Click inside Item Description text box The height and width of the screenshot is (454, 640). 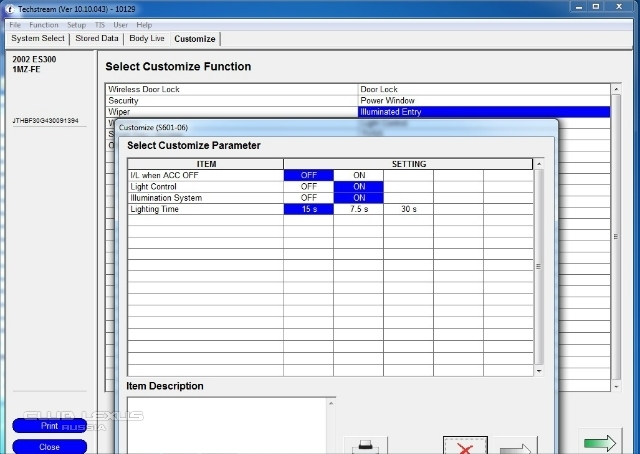tap(227, 426)
